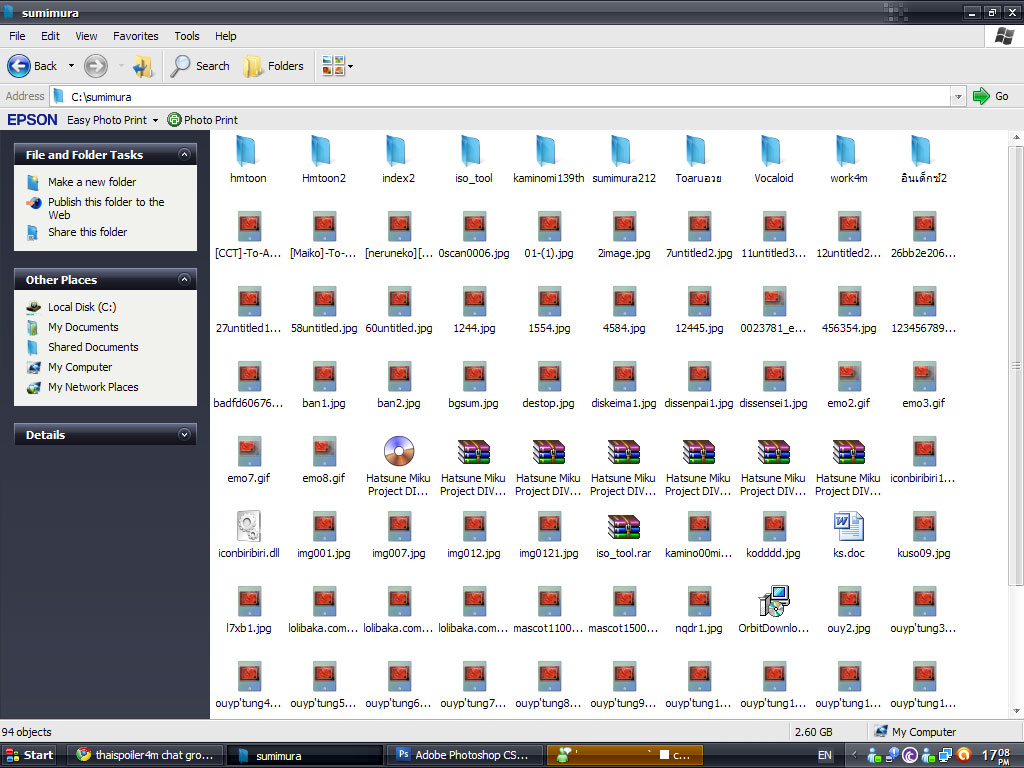Open the File menu
The height and width of the screenshot is (768, 1024).
tap(17, 36)
